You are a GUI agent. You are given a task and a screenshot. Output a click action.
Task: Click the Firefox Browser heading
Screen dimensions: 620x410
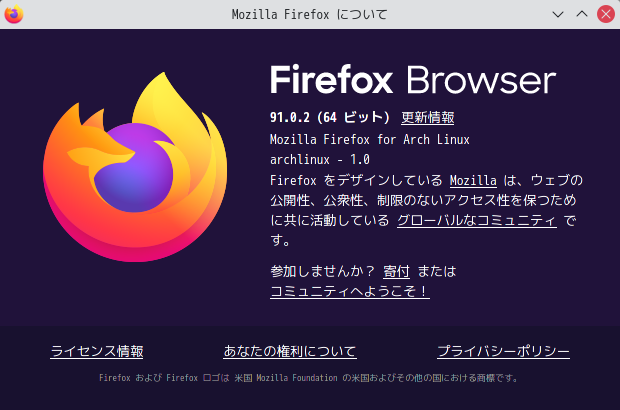413,80
